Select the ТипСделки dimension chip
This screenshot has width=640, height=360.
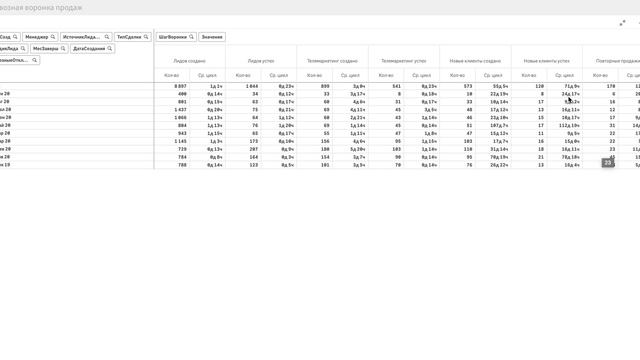coord(133,37)
